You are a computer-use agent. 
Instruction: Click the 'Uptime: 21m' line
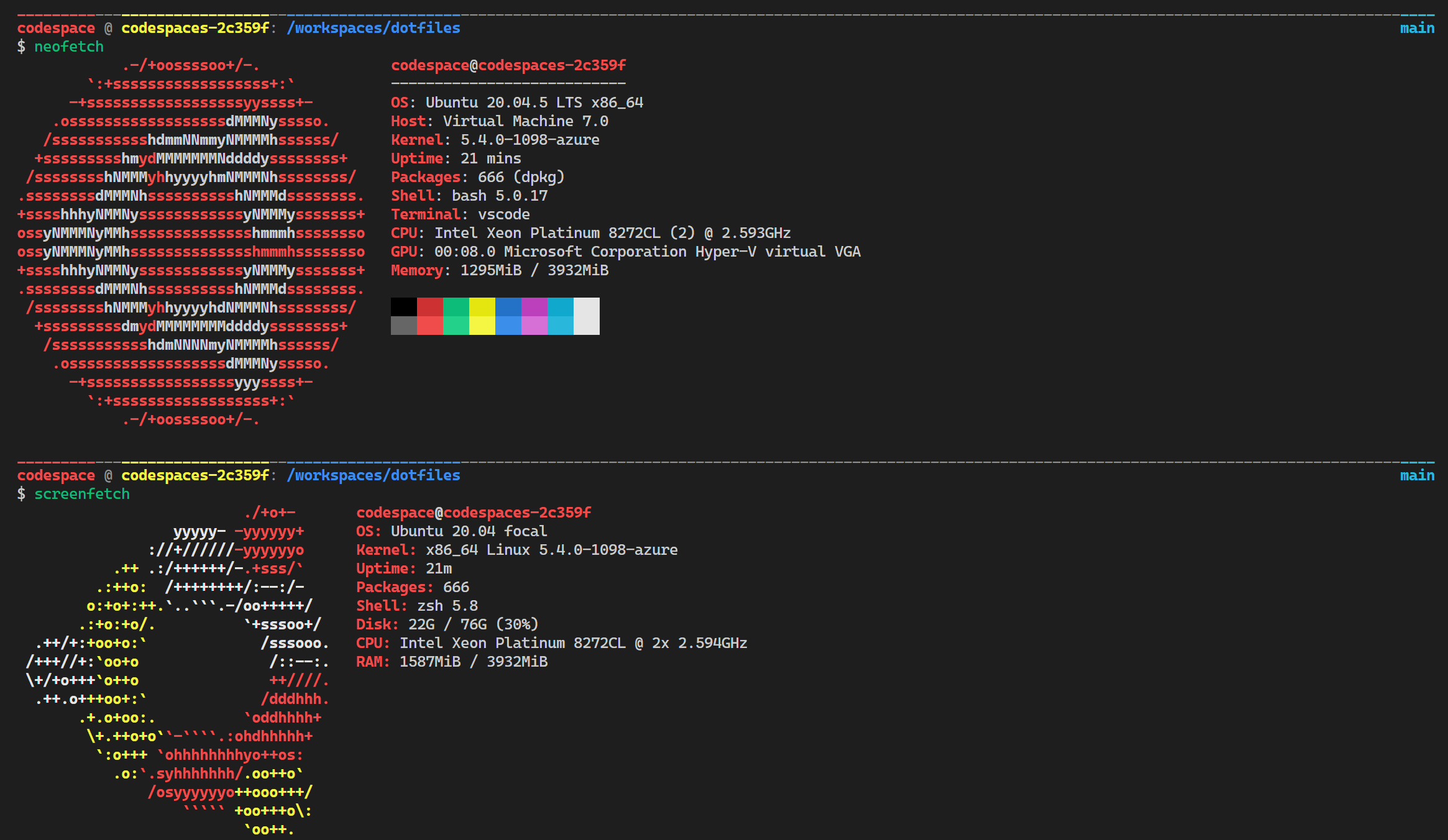[404, 568]
